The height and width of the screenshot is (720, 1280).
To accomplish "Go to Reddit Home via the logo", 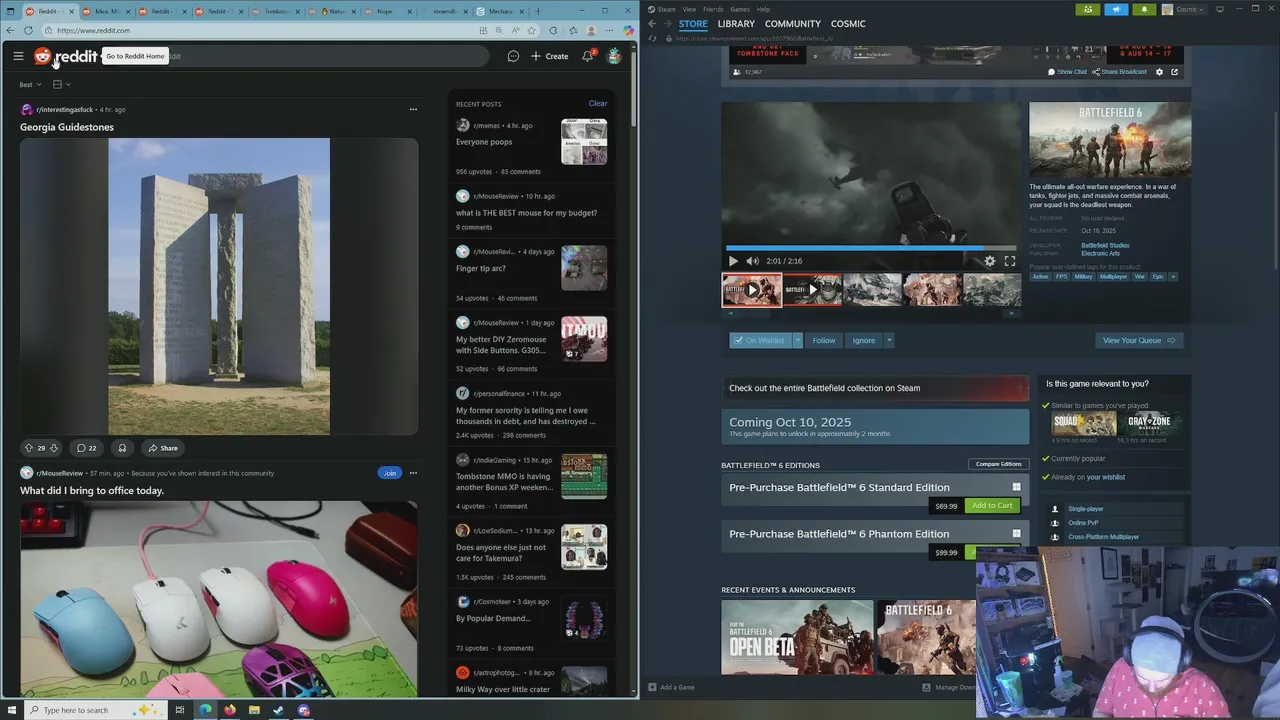I will click(66, 56).
